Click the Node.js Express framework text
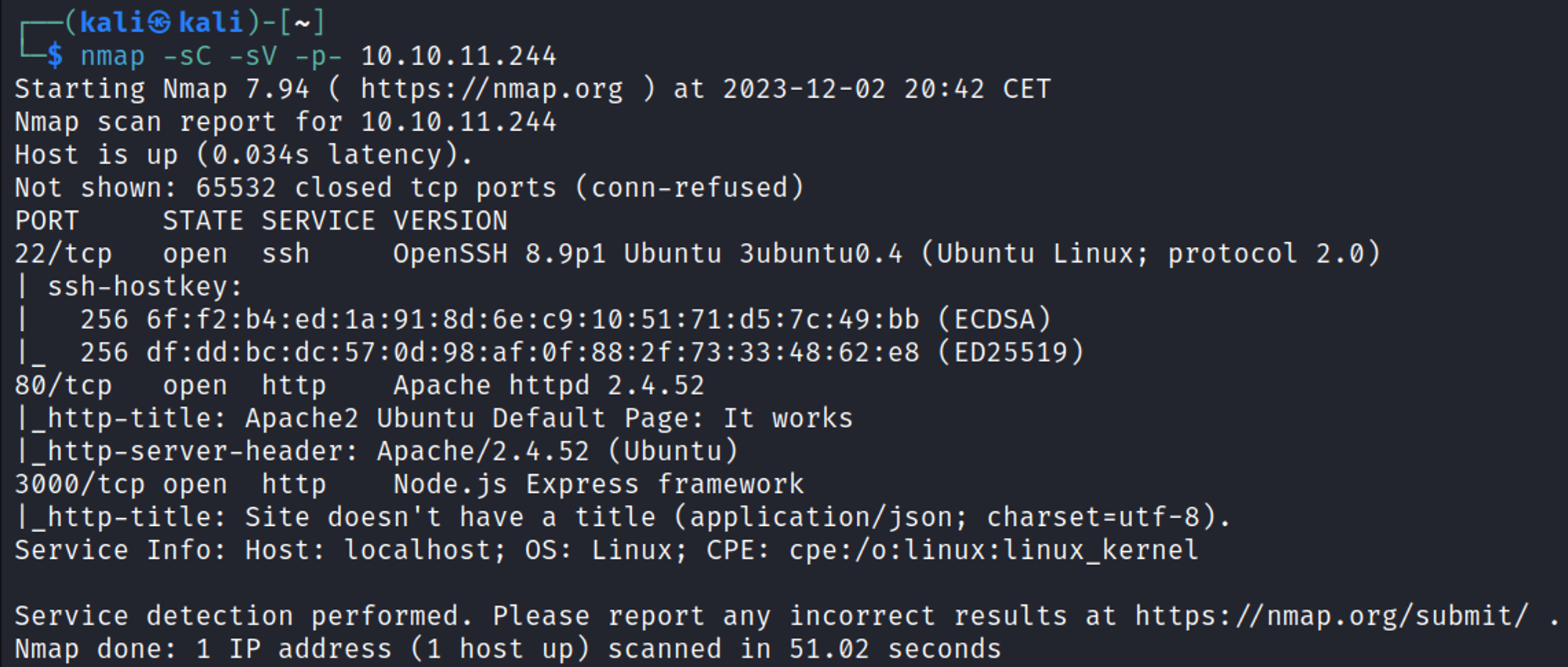 [598, 484]
